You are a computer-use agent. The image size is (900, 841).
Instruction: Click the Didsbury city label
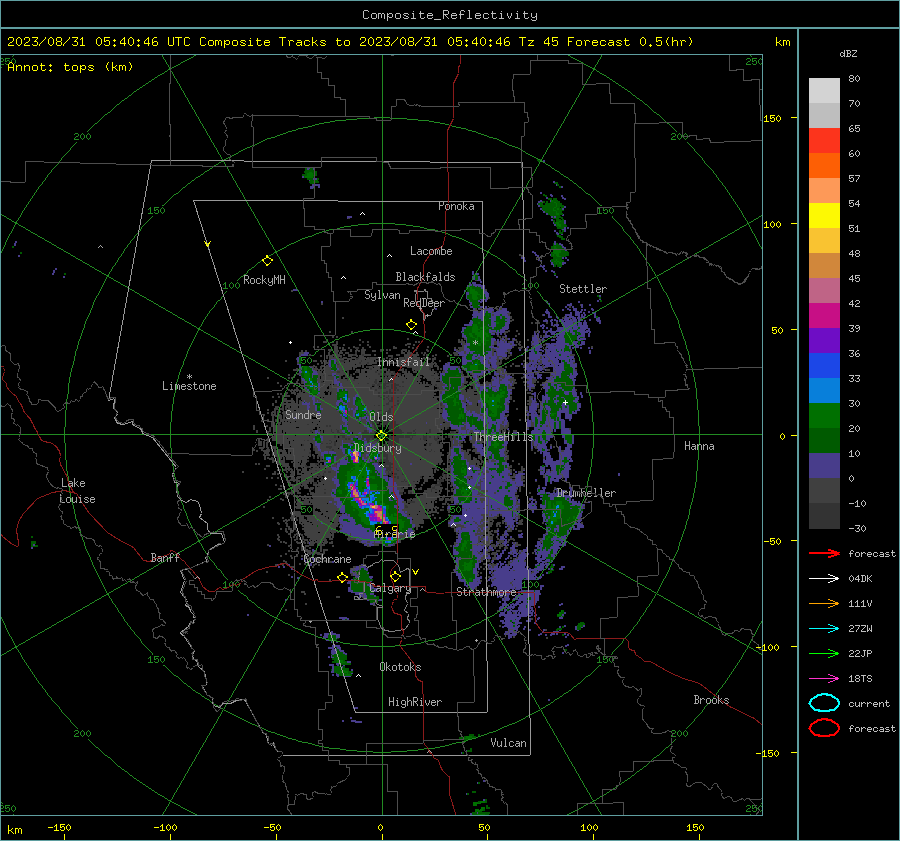(x=377, y=448)
